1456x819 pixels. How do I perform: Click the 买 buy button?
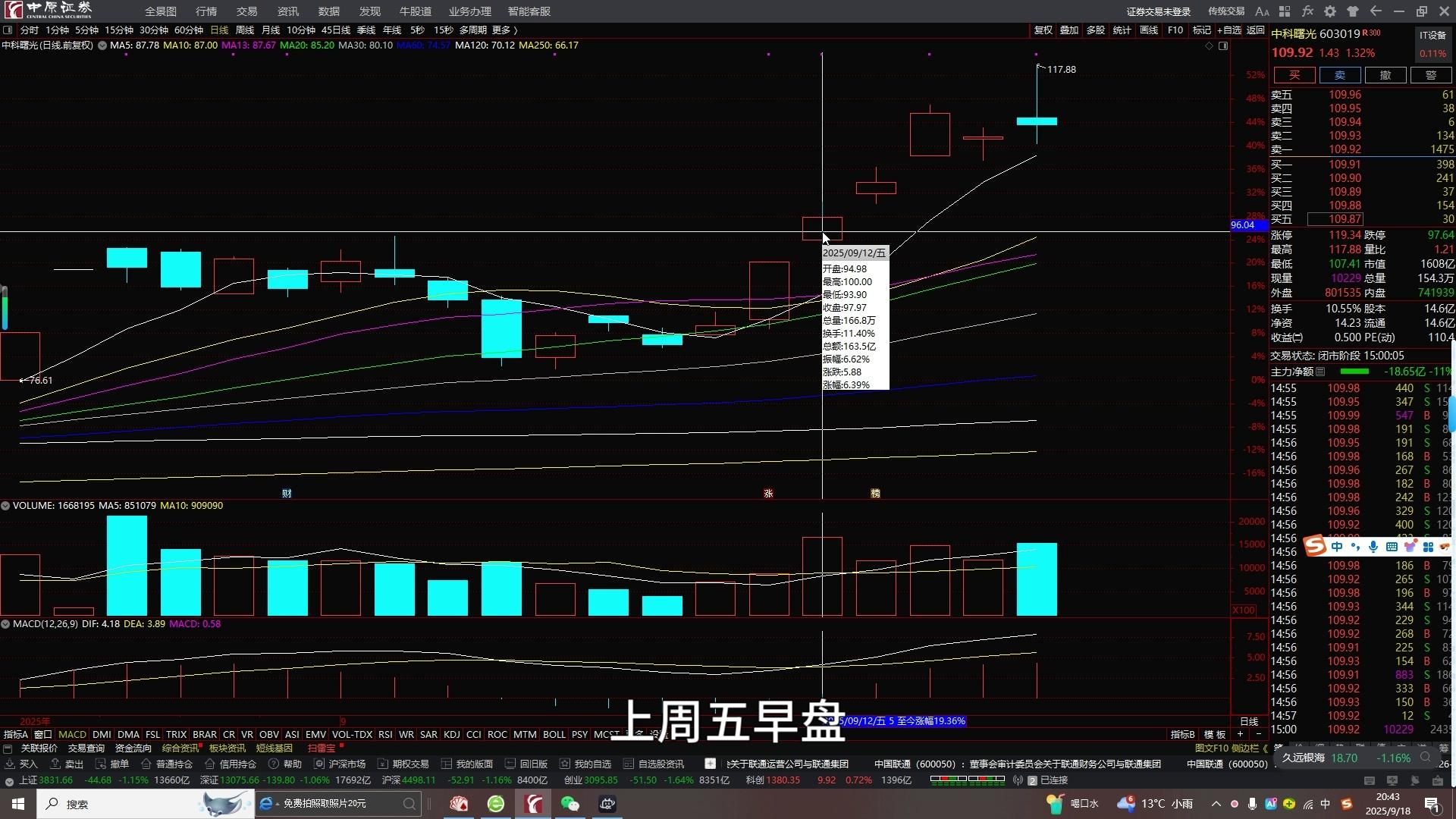pyautogui.click(x=1294, y=75)
